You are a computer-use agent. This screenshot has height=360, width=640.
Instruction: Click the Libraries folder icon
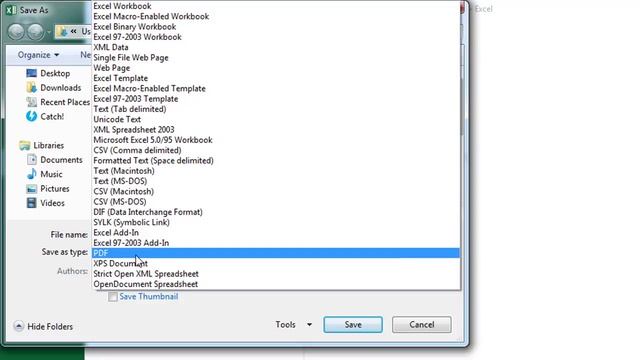(x=24, y=145)
